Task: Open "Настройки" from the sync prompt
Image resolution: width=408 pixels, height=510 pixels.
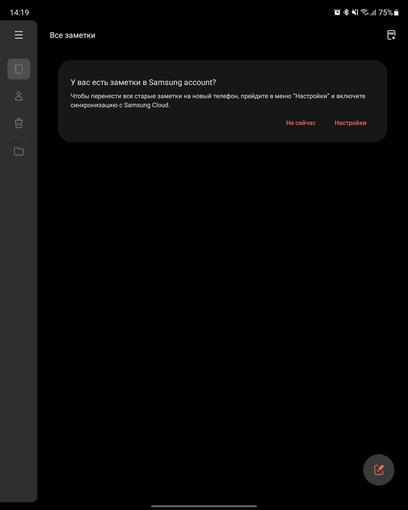Action: click(350, 123)
